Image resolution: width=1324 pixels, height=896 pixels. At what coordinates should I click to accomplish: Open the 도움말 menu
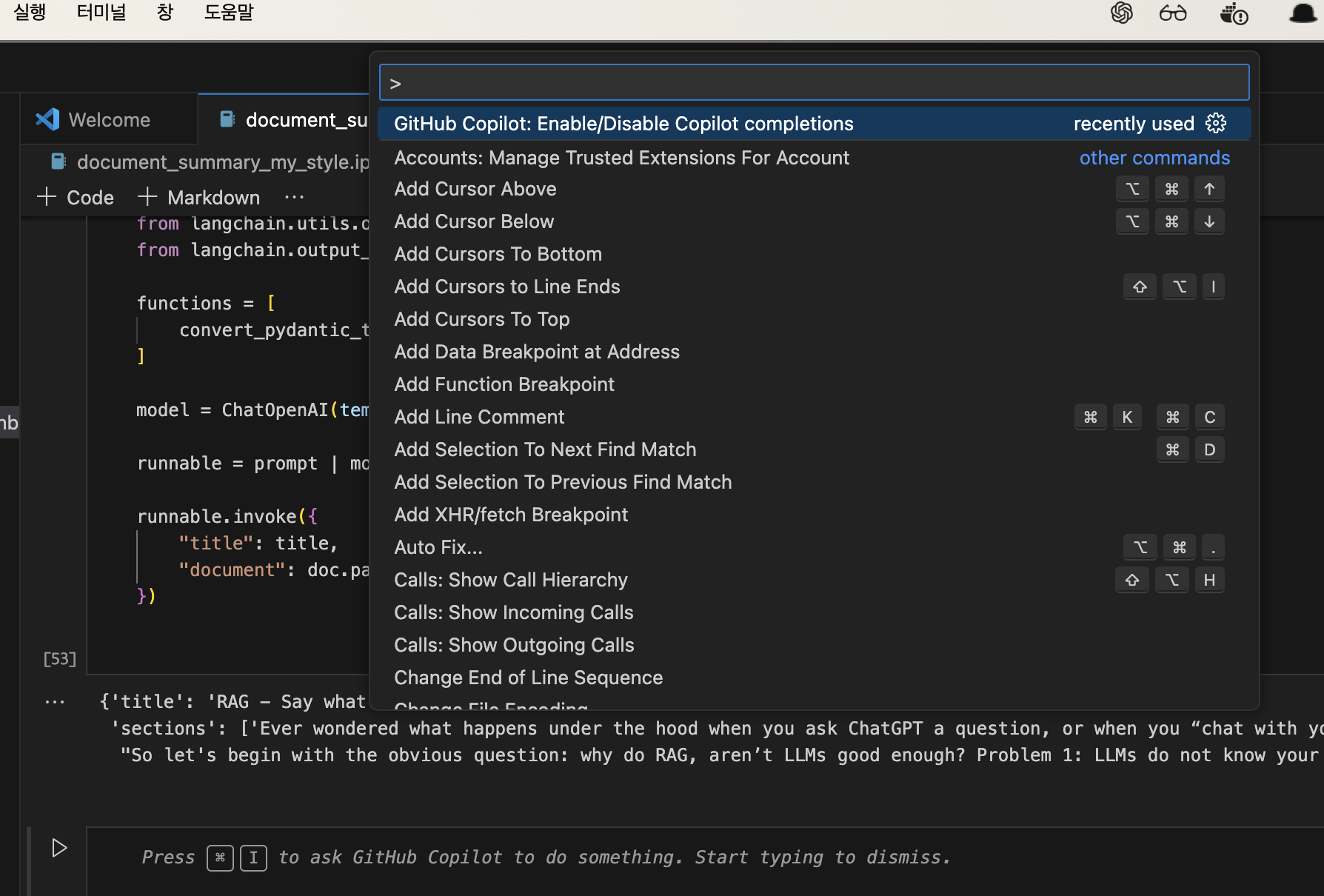[x=229, y=12]
